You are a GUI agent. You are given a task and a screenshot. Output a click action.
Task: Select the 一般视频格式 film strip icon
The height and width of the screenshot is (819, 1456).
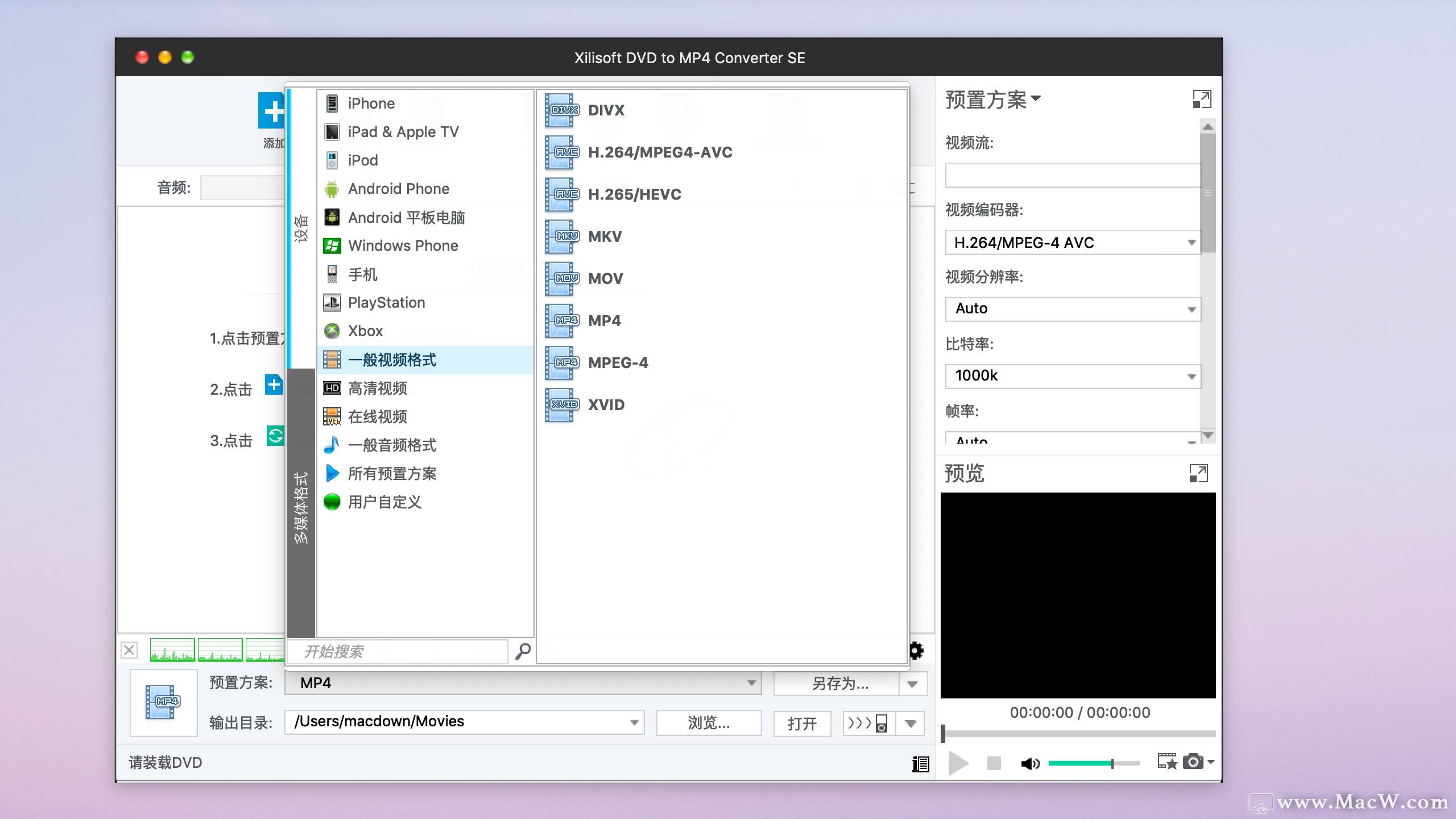tap(332, 359)
